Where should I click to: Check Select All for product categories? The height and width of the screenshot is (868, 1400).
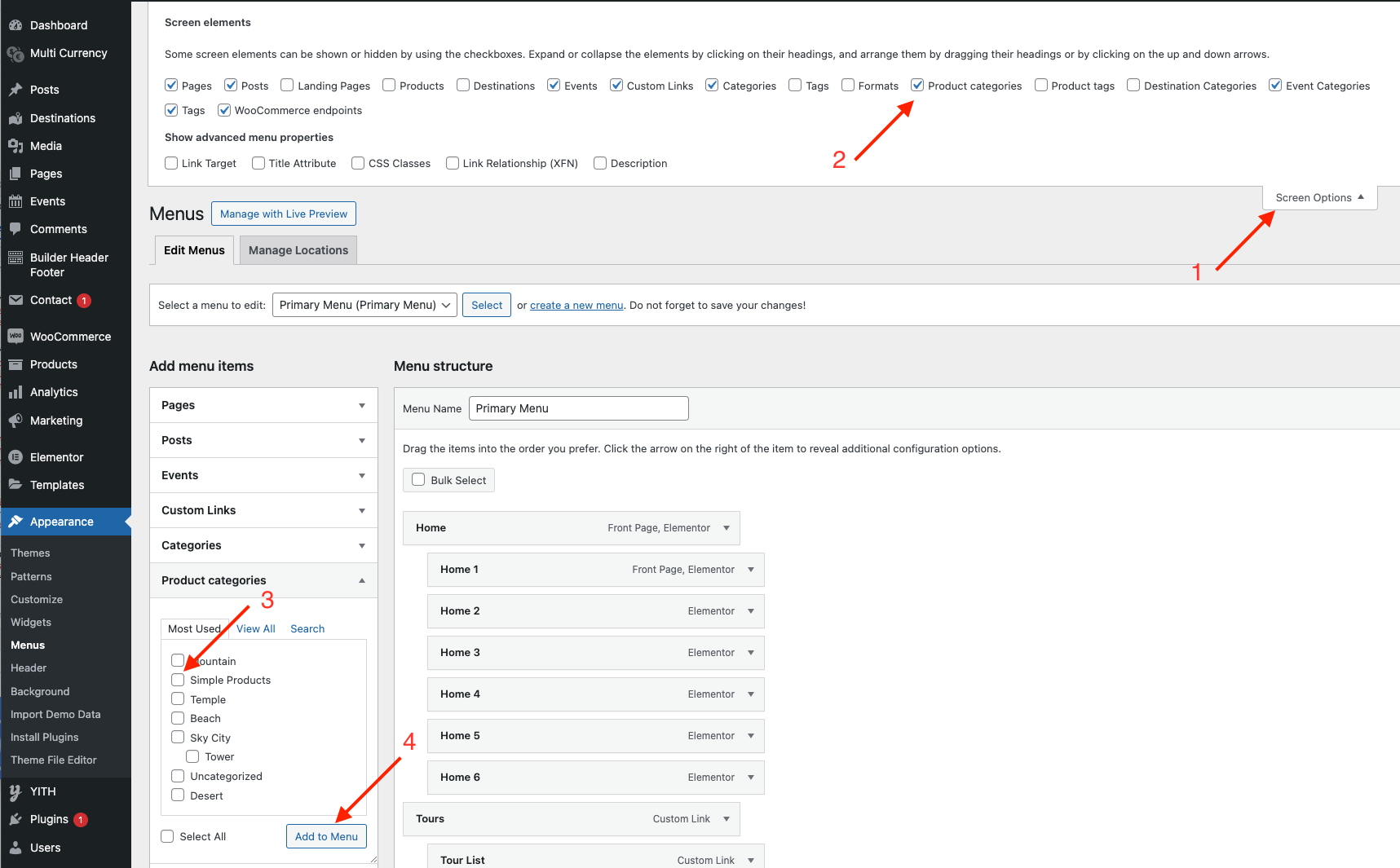click(x=167, y=836)
